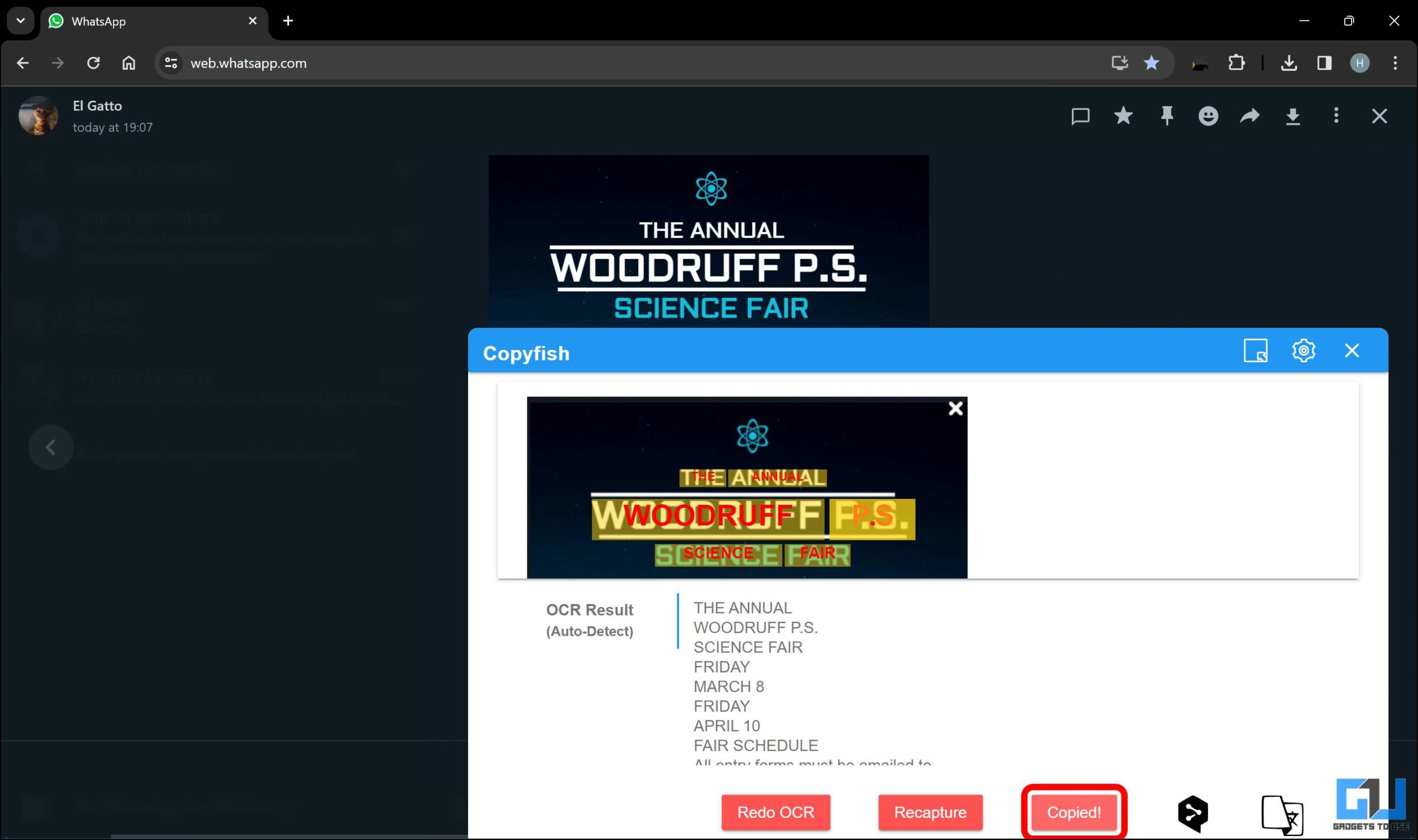The image size is (1418, 840).
Task: Open Copyfish translate icon
Action: point(1282,815)
